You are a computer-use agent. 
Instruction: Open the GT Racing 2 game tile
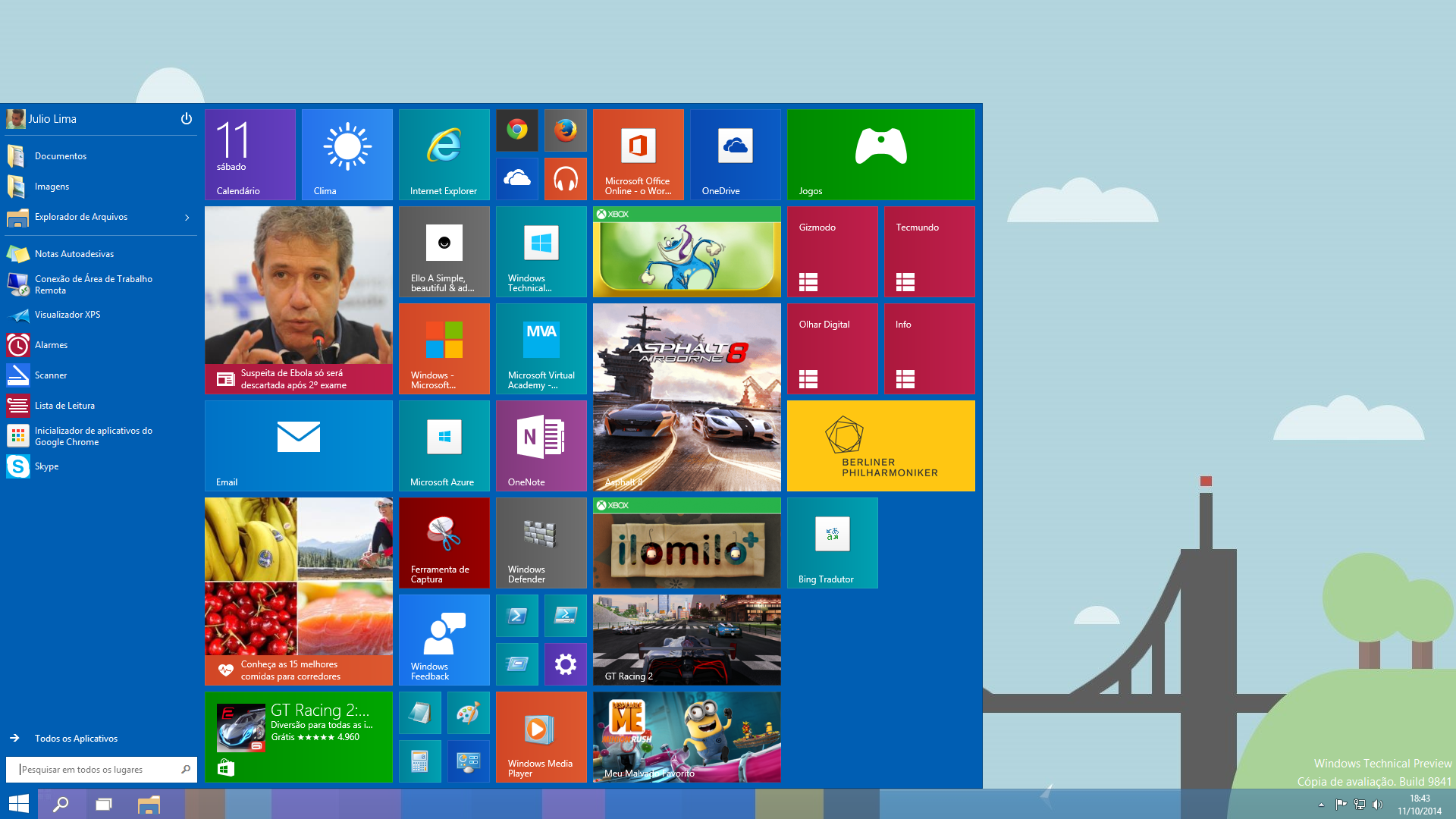687,640
